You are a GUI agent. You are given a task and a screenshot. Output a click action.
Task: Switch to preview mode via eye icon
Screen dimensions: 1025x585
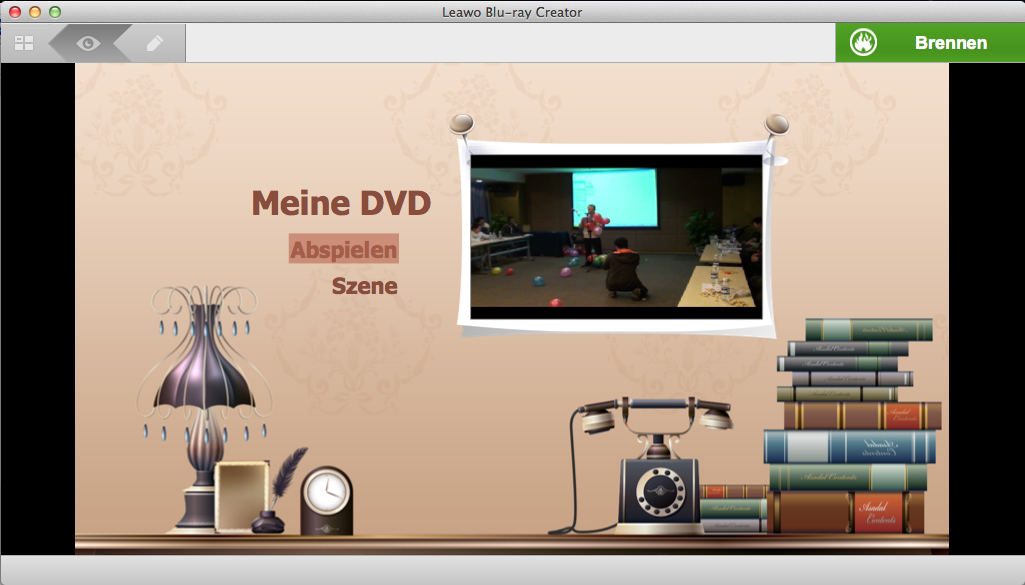click(89, 43)
